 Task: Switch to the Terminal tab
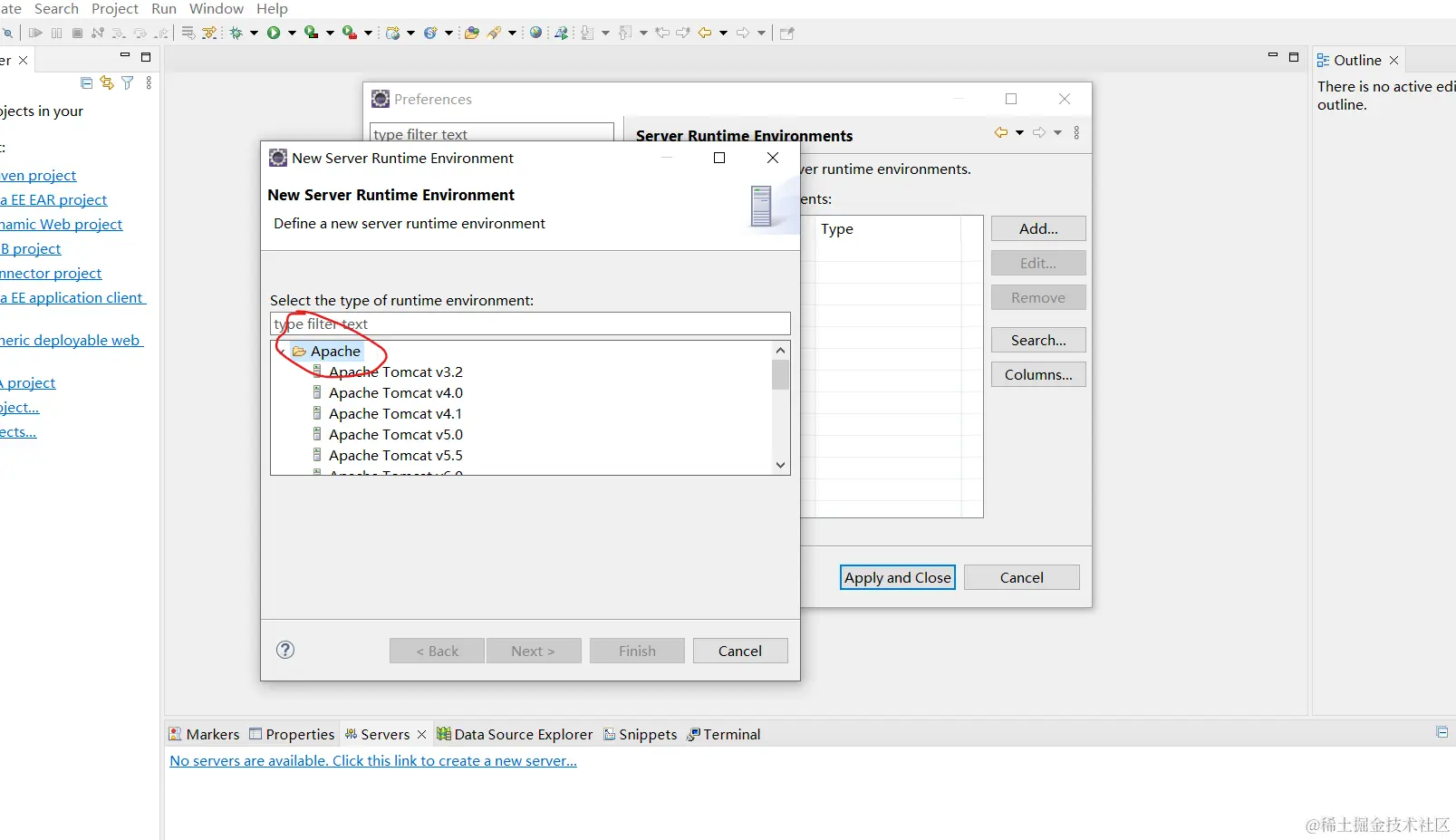724,734
